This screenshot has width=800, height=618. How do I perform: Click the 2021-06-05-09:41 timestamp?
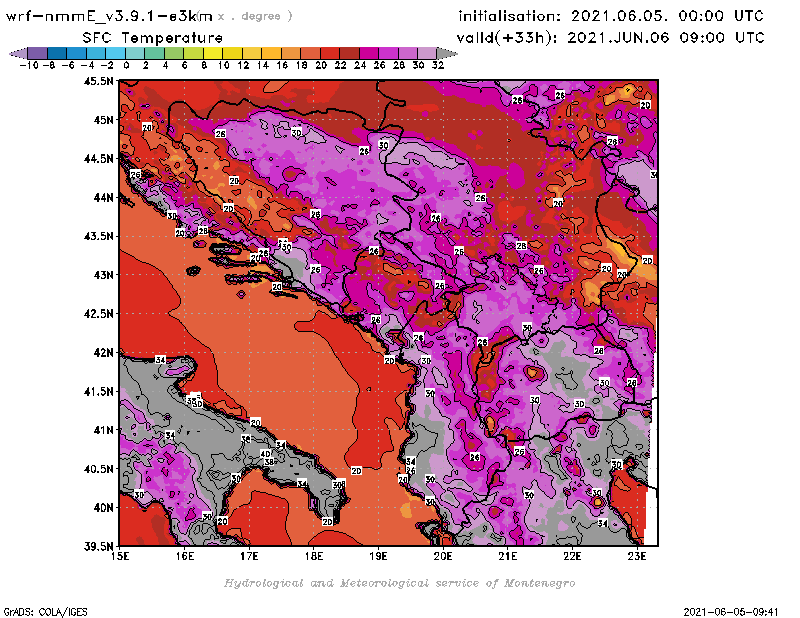click(731, 612)
